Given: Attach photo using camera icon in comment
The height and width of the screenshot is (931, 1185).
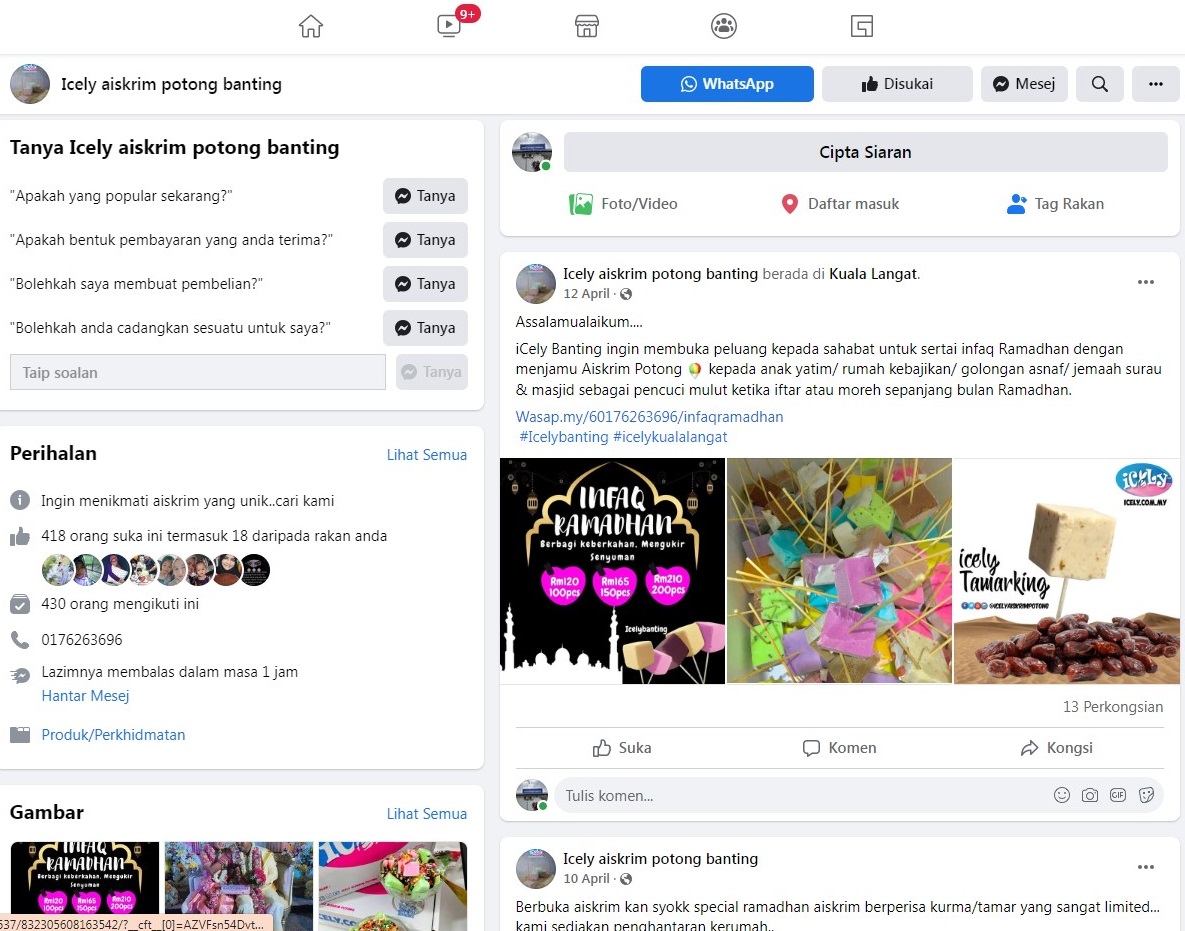Looking at the screenshot, I should click(1090, 795).
